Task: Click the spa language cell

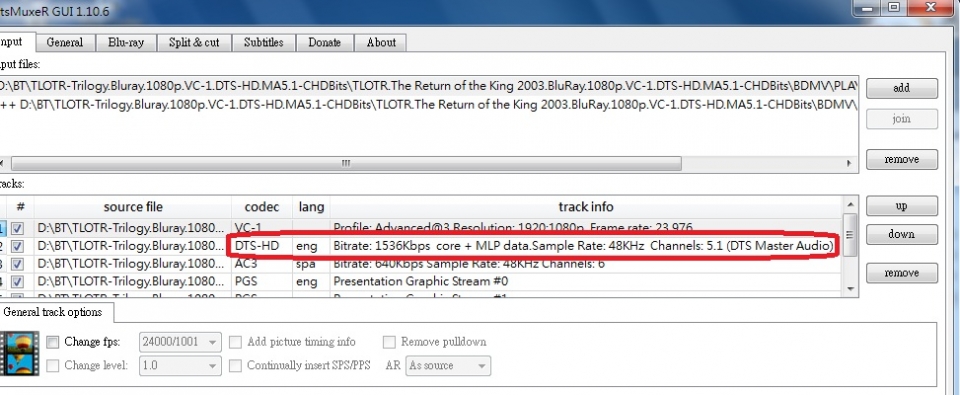Action: tap(311, 264)
